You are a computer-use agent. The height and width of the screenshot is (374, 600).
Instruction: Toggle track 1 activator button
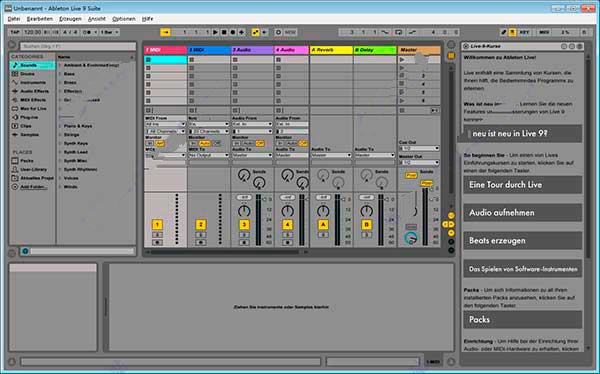[x=157, y=225]
